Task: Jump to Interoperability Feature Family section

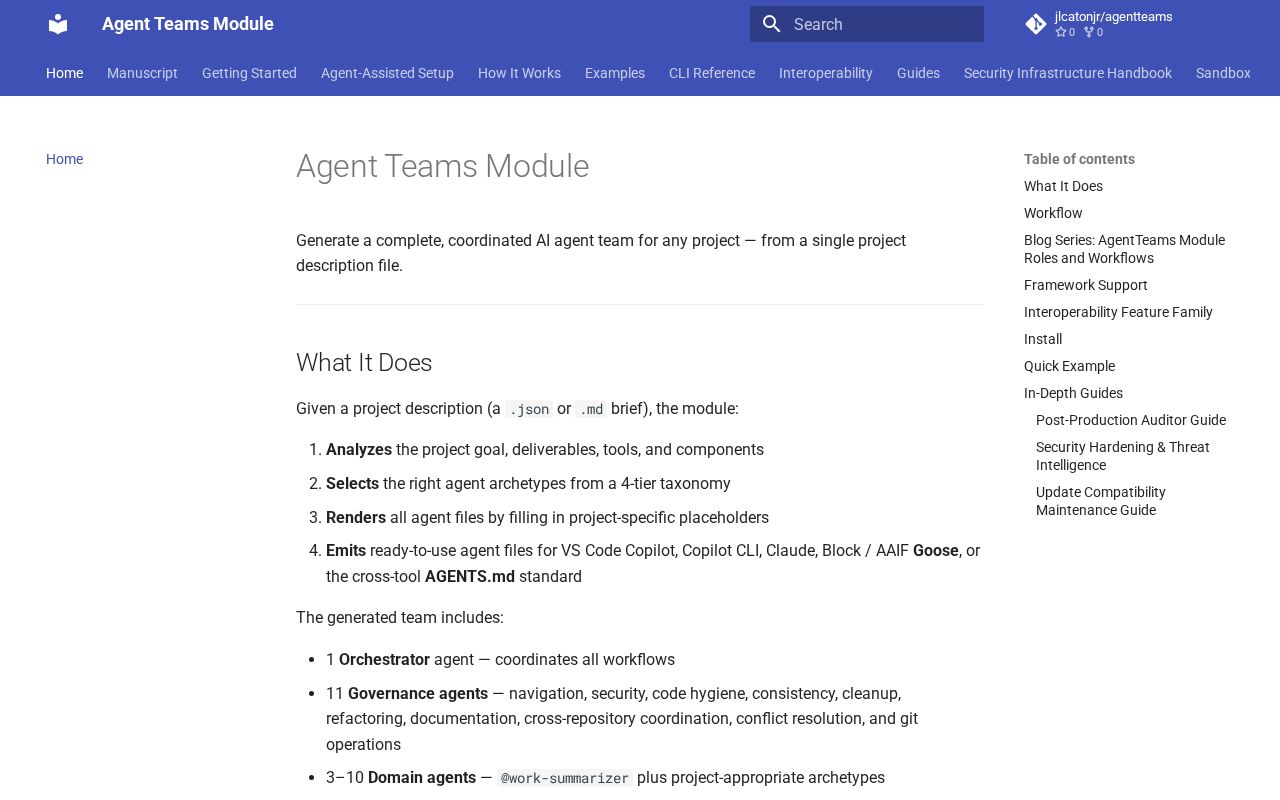Action: pos(1118,312)
